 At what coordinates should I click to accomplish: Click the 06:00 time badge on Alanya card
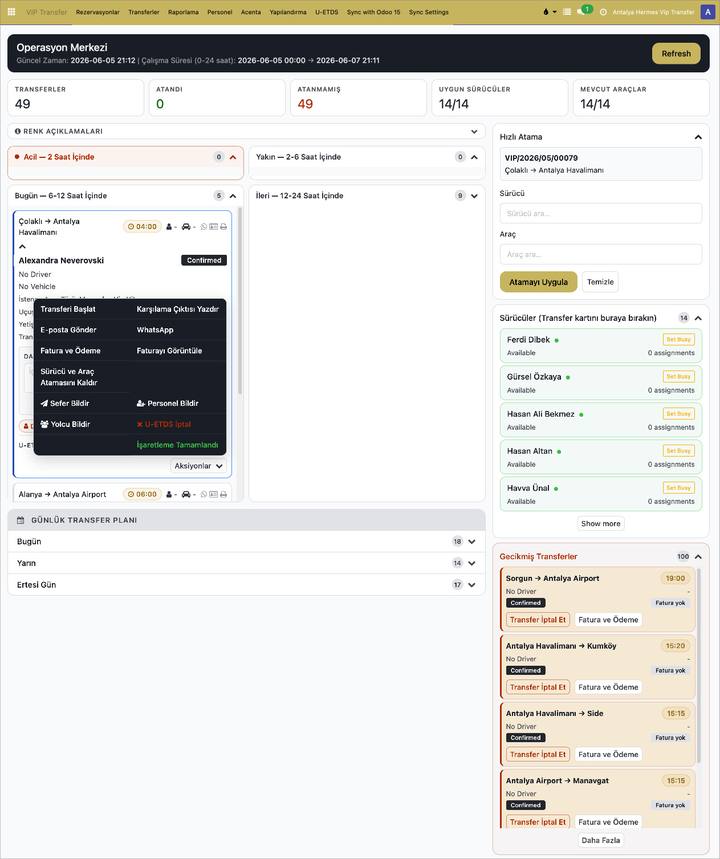142,494
